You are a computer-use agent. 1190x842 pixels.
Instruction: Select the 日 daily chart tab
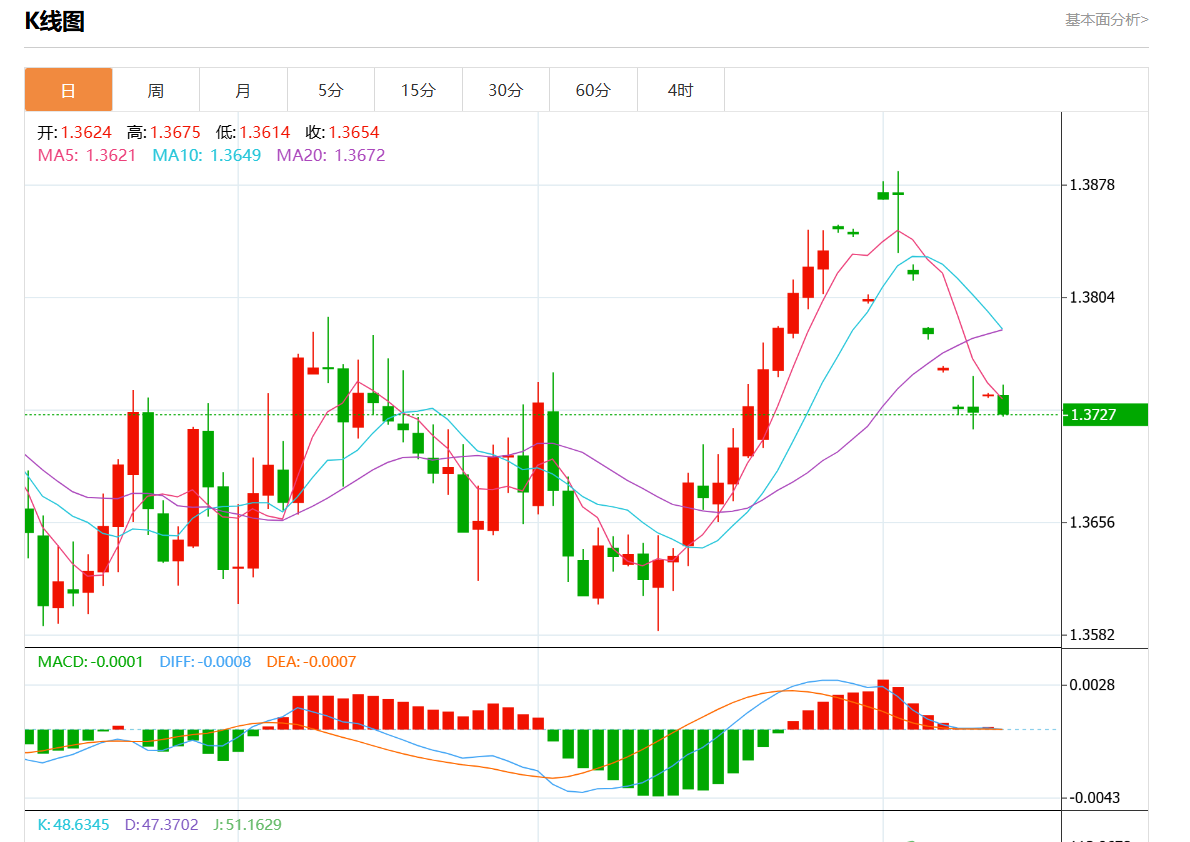(x=68, y=90)
